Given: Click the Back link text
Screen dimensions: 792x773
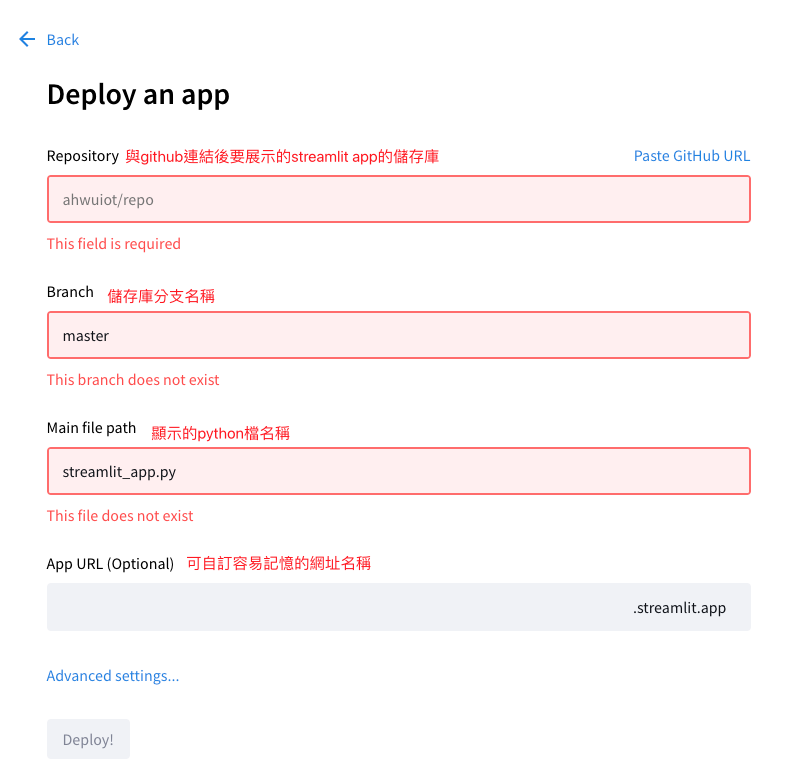Looking at the screenshot, I should tap(63, 40).
